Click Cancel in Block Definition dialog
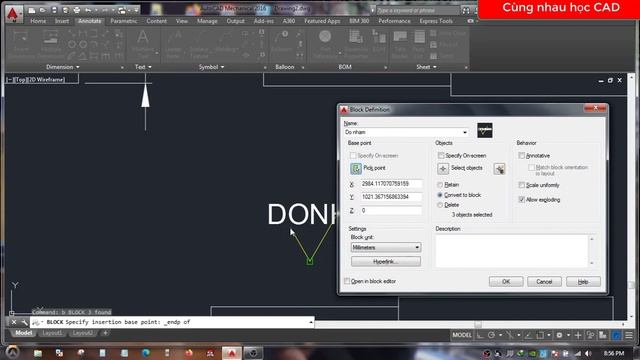The height and width of the screenshot is (360, 640). [x=544, y=282]
